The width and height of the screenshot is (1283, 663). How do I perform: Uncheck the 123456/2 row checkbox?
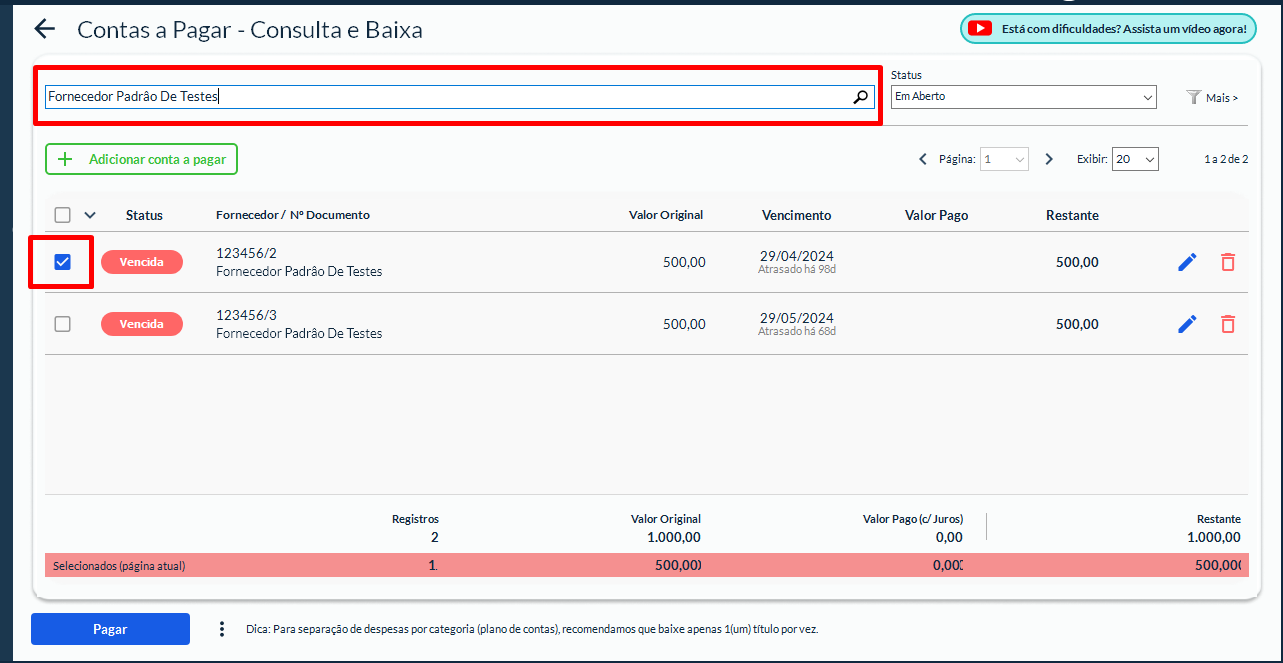point(63,262)
